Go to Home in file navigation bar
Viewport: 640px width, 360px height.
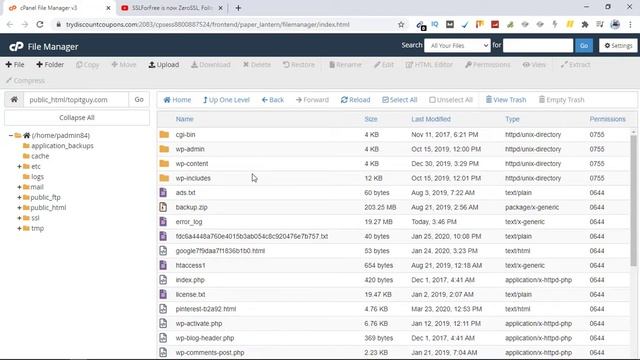(177, 100)
